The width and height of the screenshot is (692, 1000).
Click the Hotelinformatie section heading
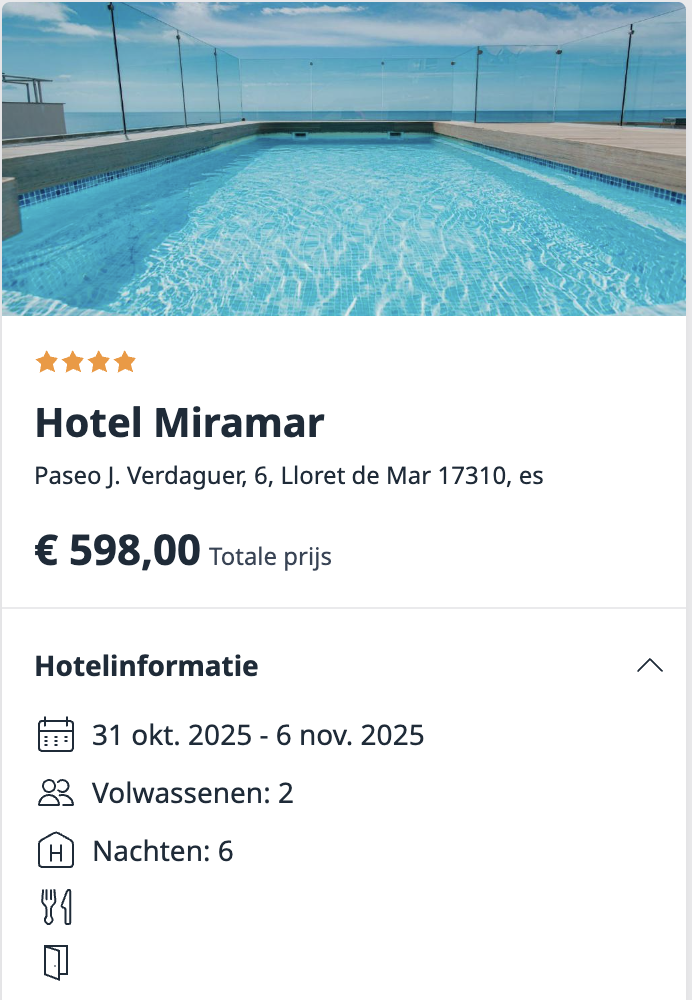pyautogui.click(x=146, y=666)
